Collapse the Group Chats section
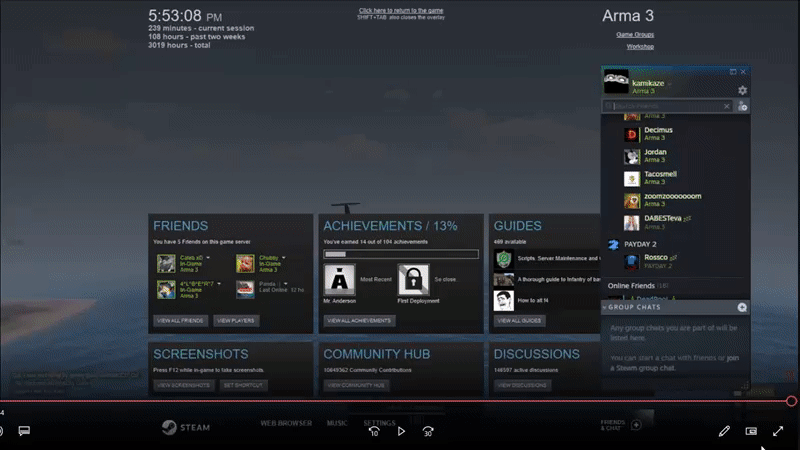 [x=605, y=307]
